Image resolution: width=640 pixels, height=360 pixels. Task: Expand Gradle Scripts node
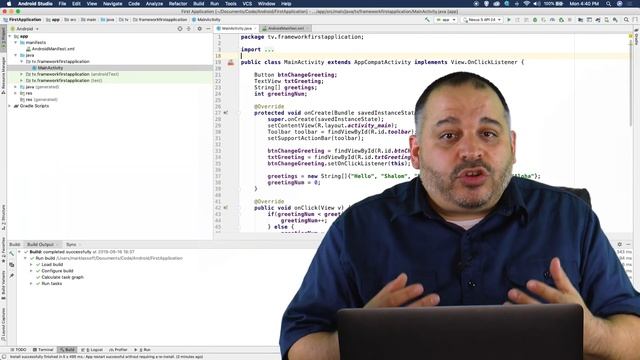point(10,106)
